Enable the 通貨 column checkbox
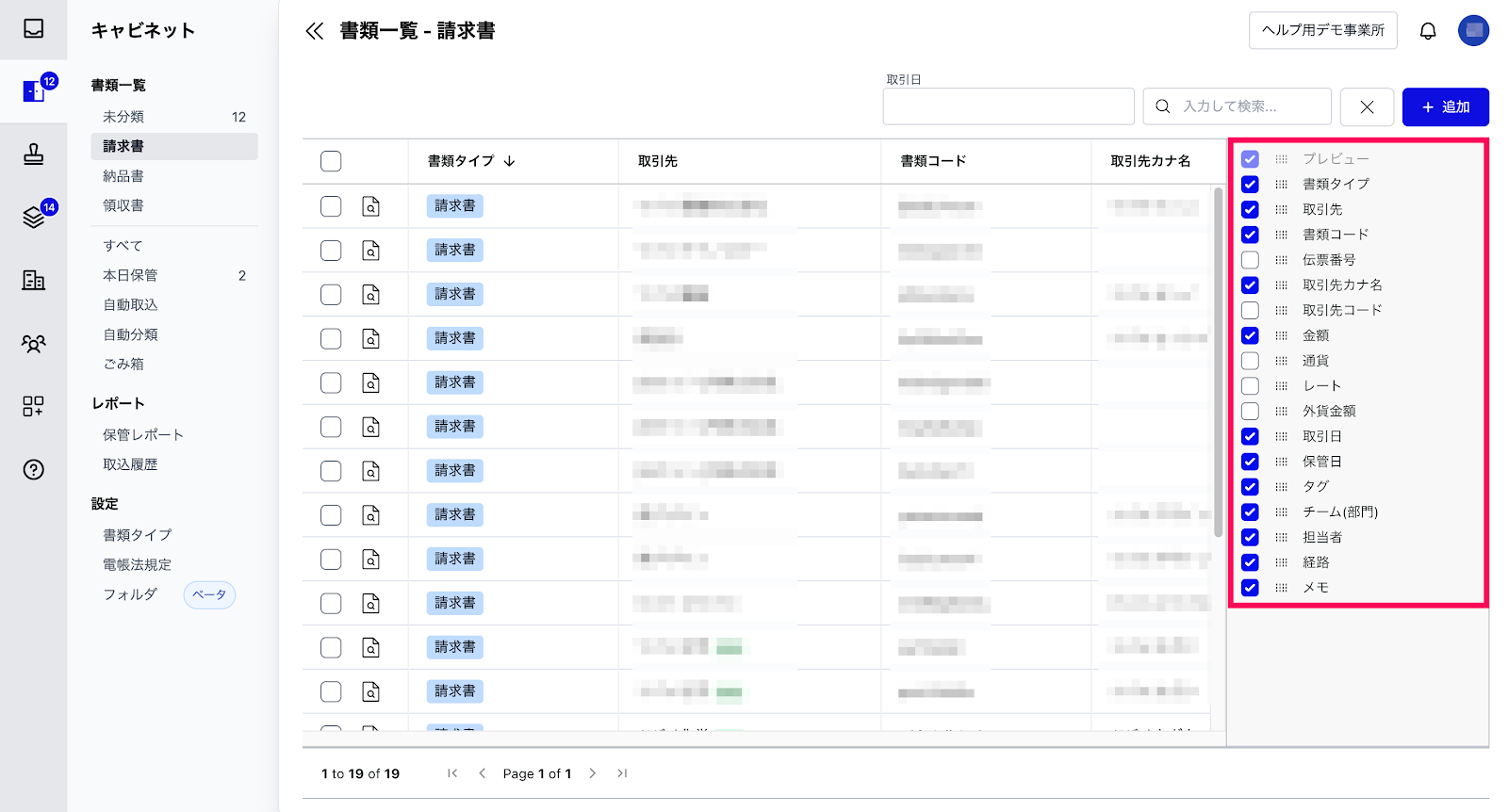The height and width of the screenshot is (812, 1508). pos(1250,361)
